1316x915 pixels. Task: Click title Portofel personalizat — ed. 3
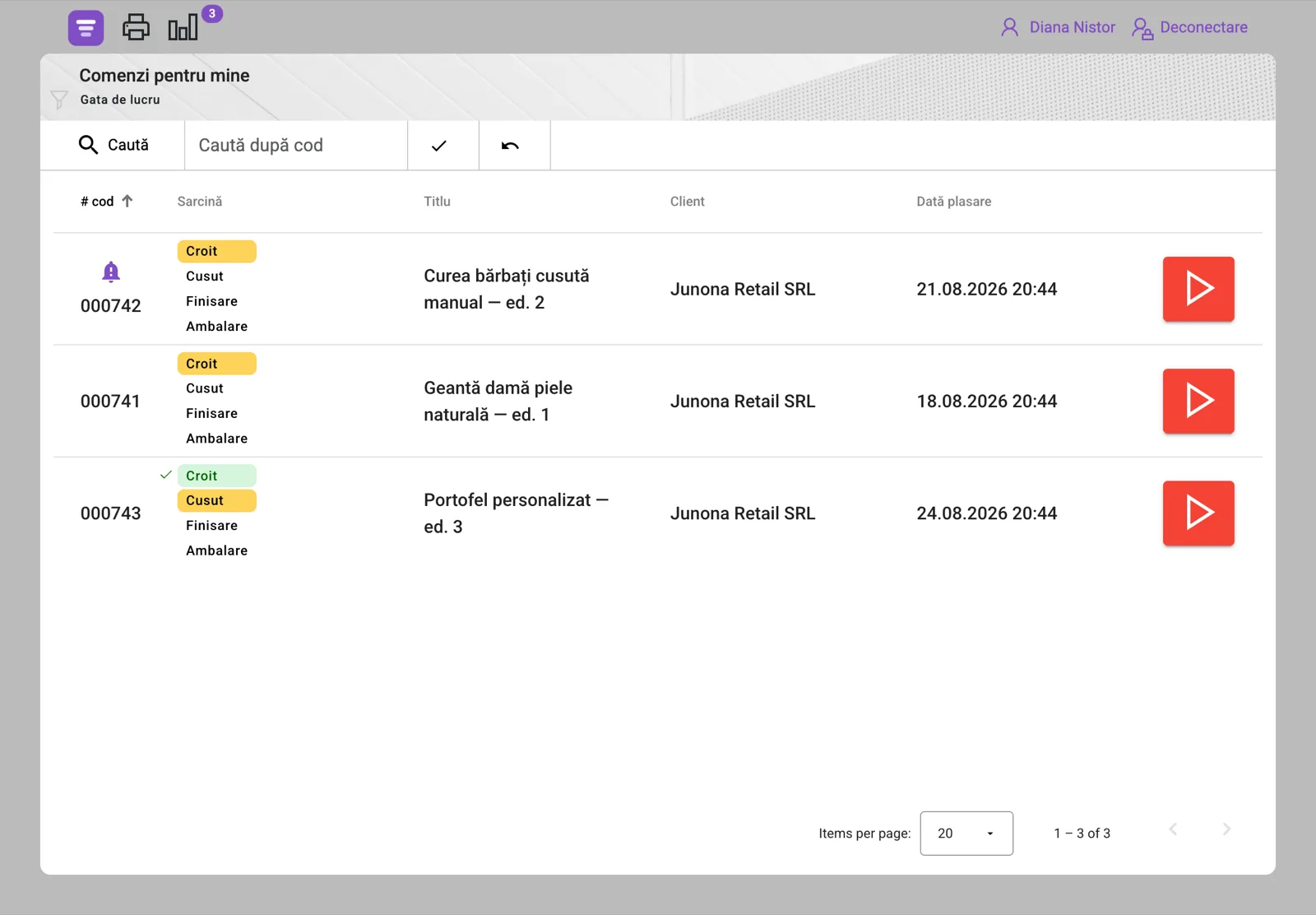517,513
